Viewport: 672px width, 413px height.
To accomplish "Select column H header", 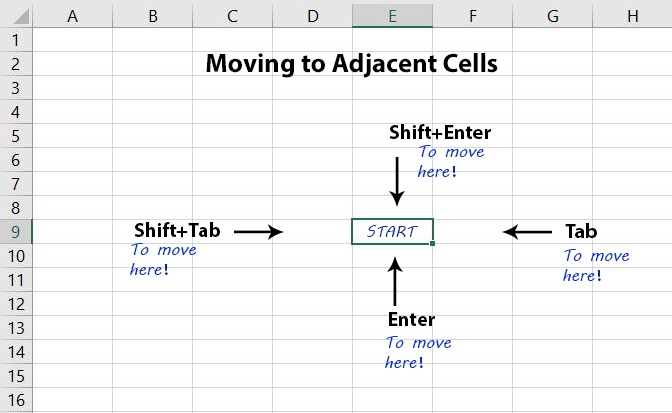I will point(632,15).
